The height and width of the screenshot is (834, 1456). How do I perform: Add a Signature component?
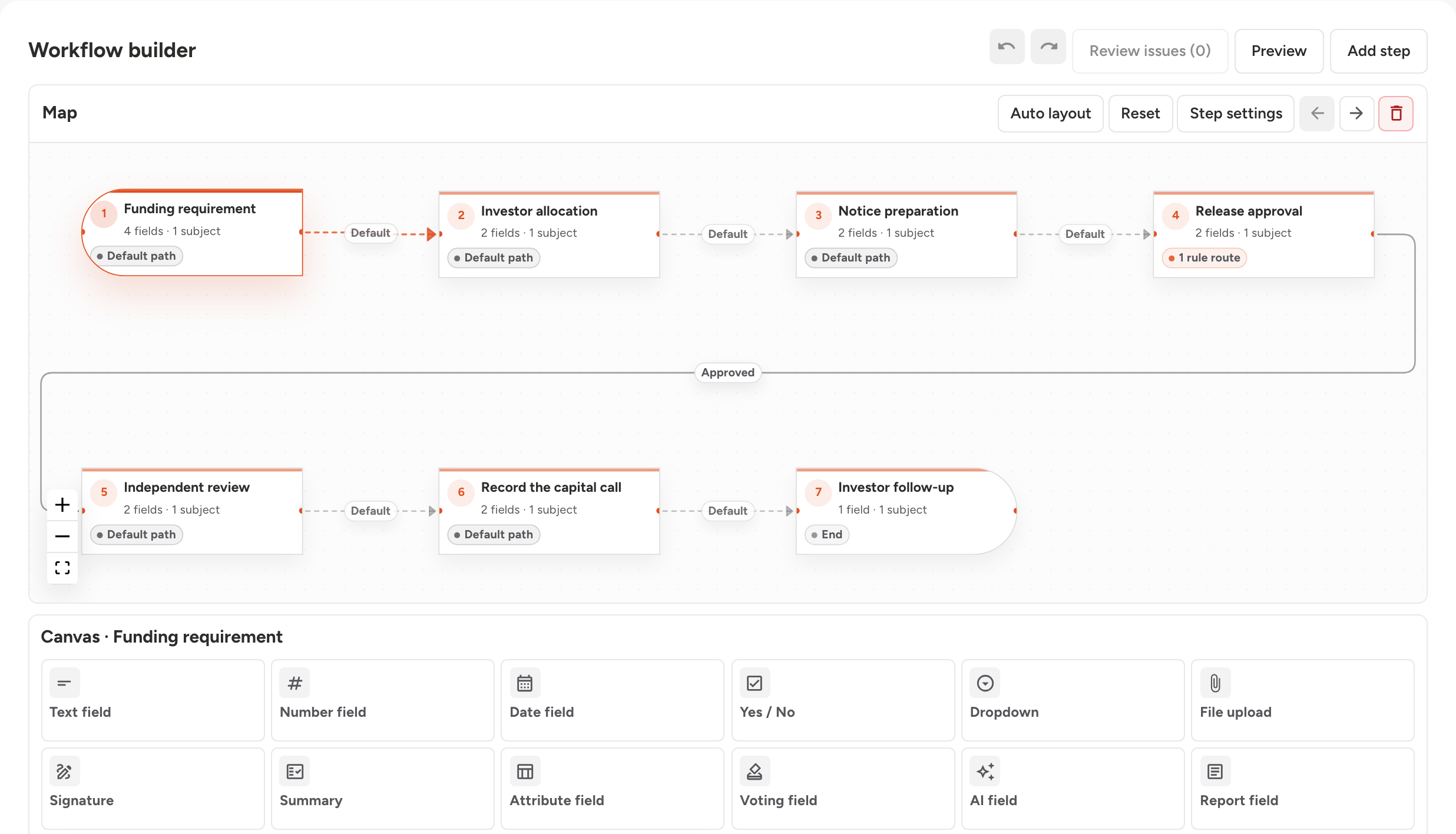pyautogui.click(x=153, y=788)
